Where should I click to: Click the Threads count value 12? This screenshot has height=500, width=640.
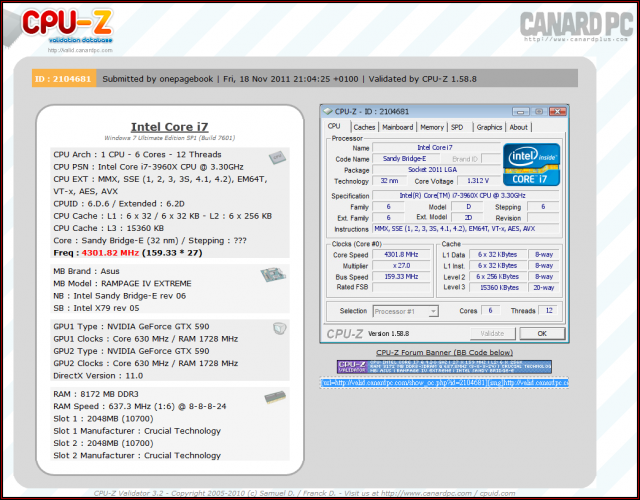[x=549, y=311]
